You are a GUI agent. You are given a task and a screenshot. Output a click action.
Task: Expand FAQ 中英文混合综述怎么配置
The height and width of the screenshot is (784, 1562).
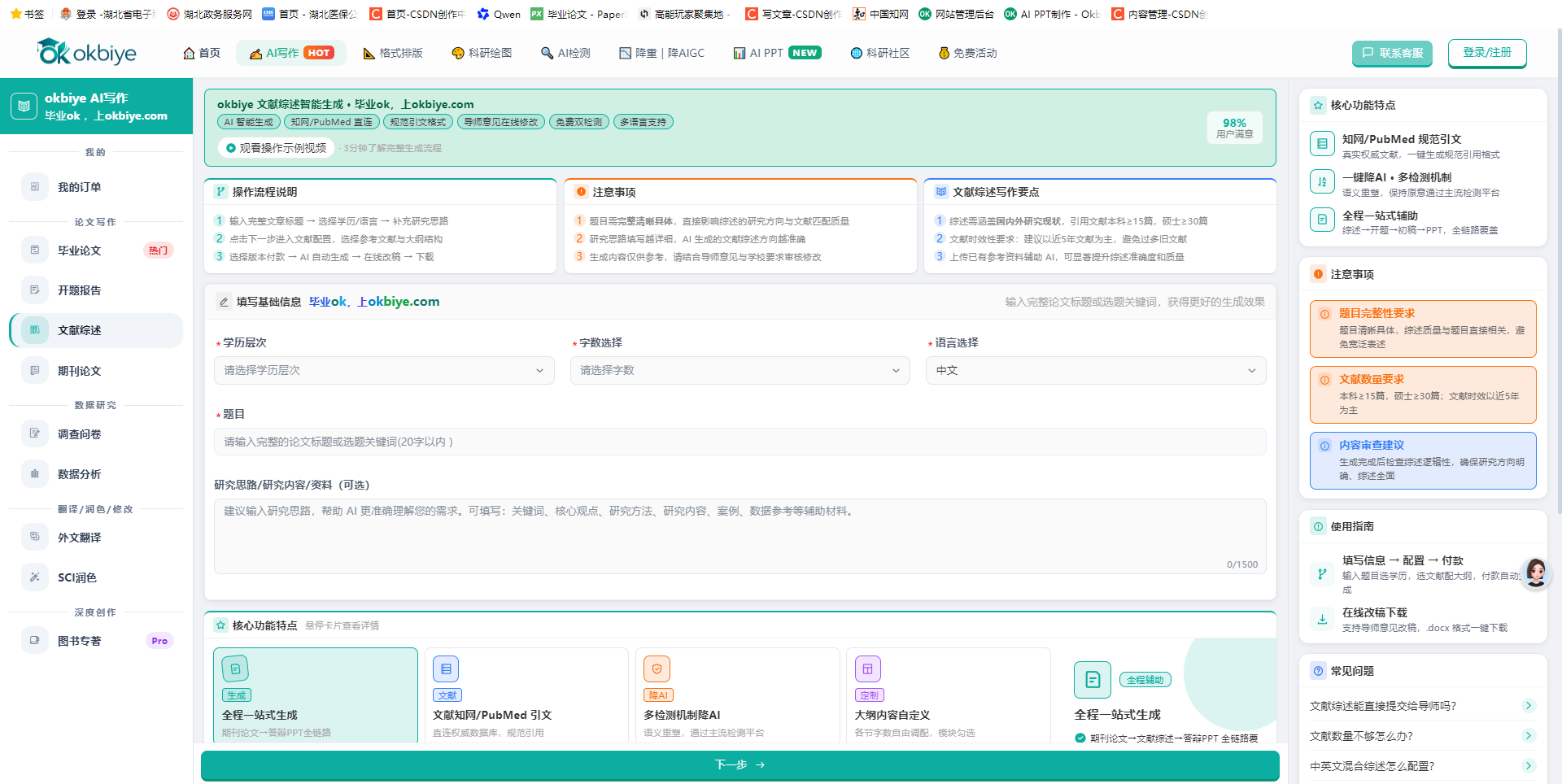click(x=1422, y=766)
